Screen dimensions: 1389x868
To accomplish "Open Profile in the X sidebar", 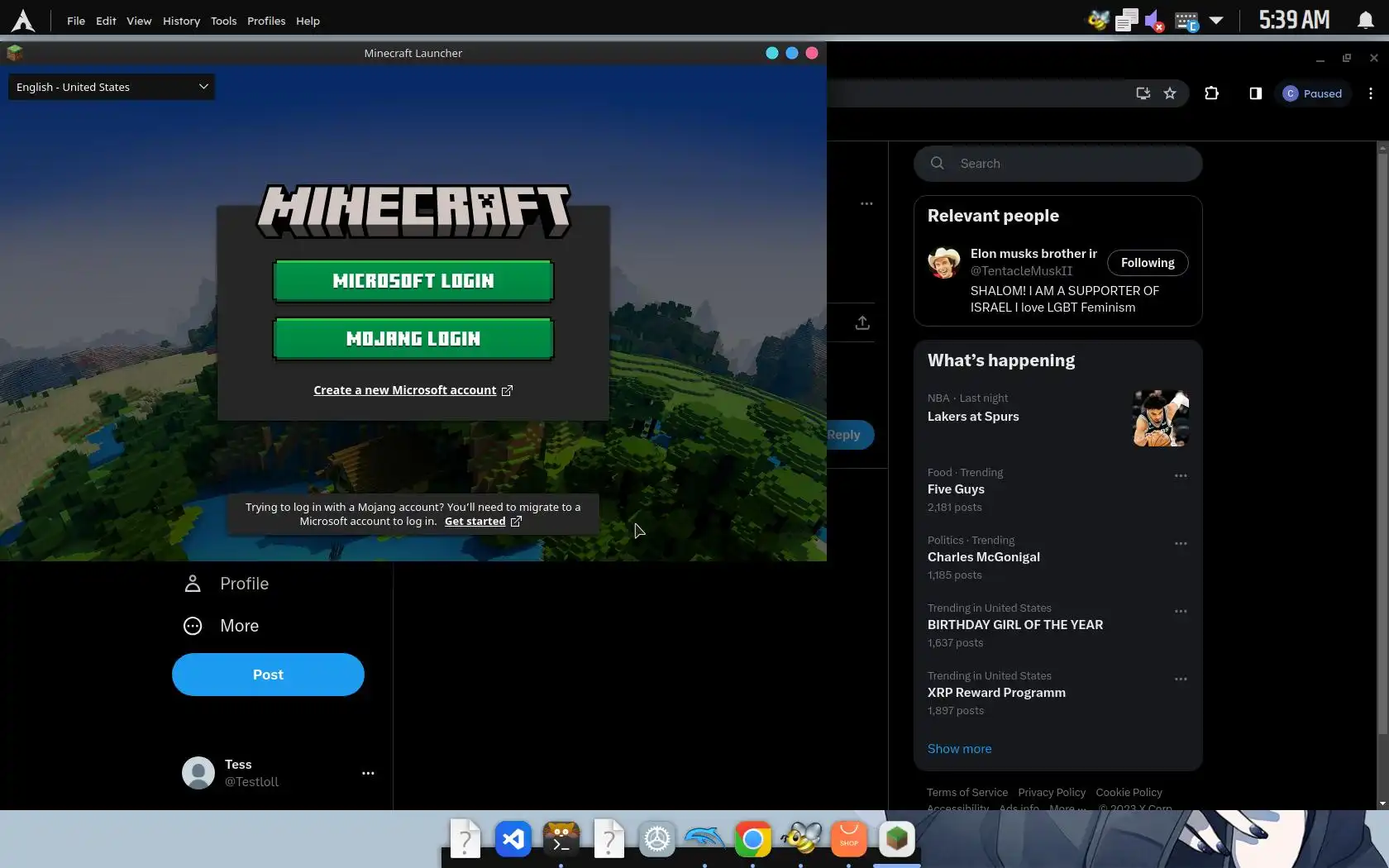I will (x=226, y=584).
